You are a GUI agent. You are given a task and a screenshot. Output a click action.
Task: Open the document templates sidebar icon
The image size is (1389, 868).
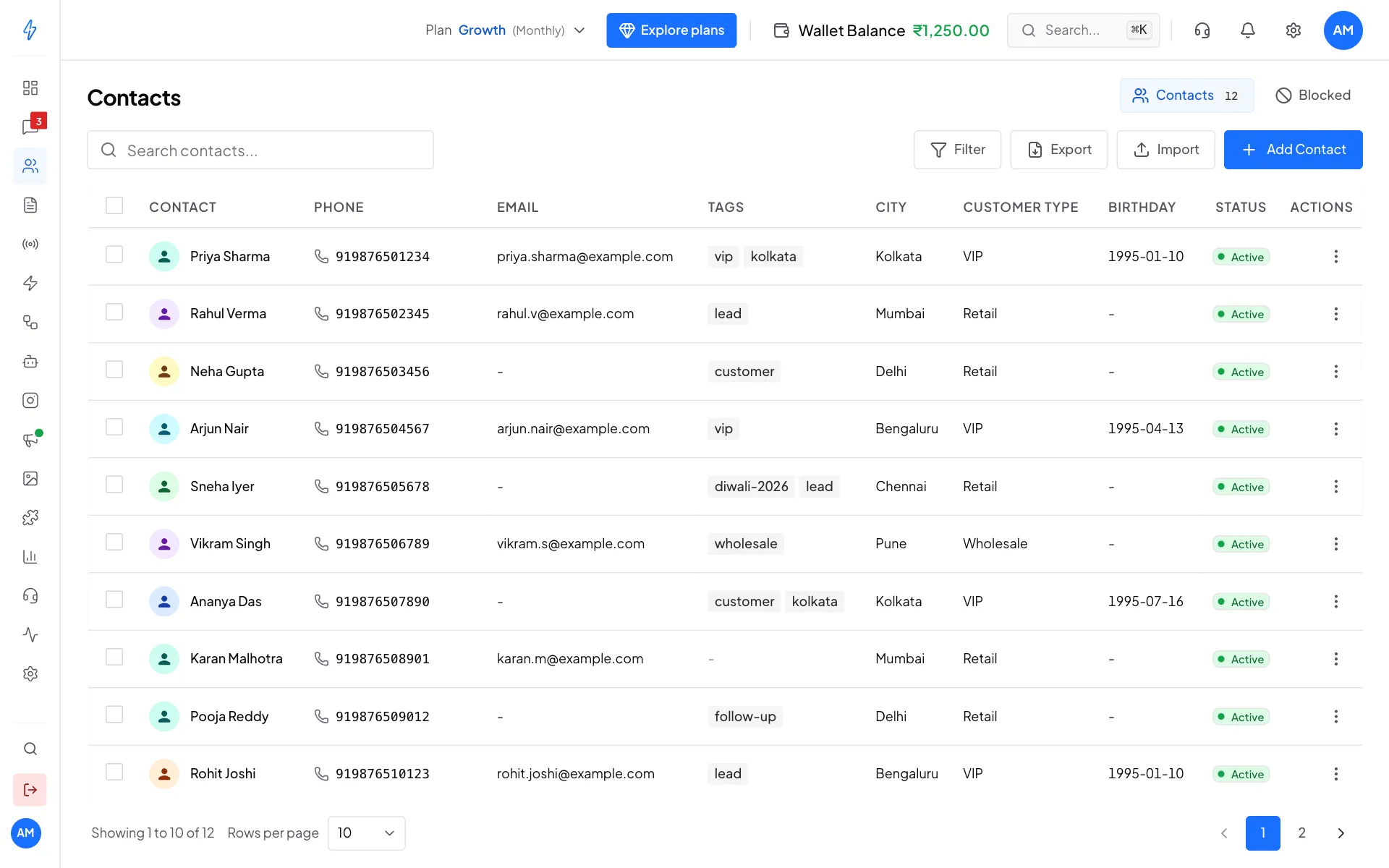[x=30, y=205]
